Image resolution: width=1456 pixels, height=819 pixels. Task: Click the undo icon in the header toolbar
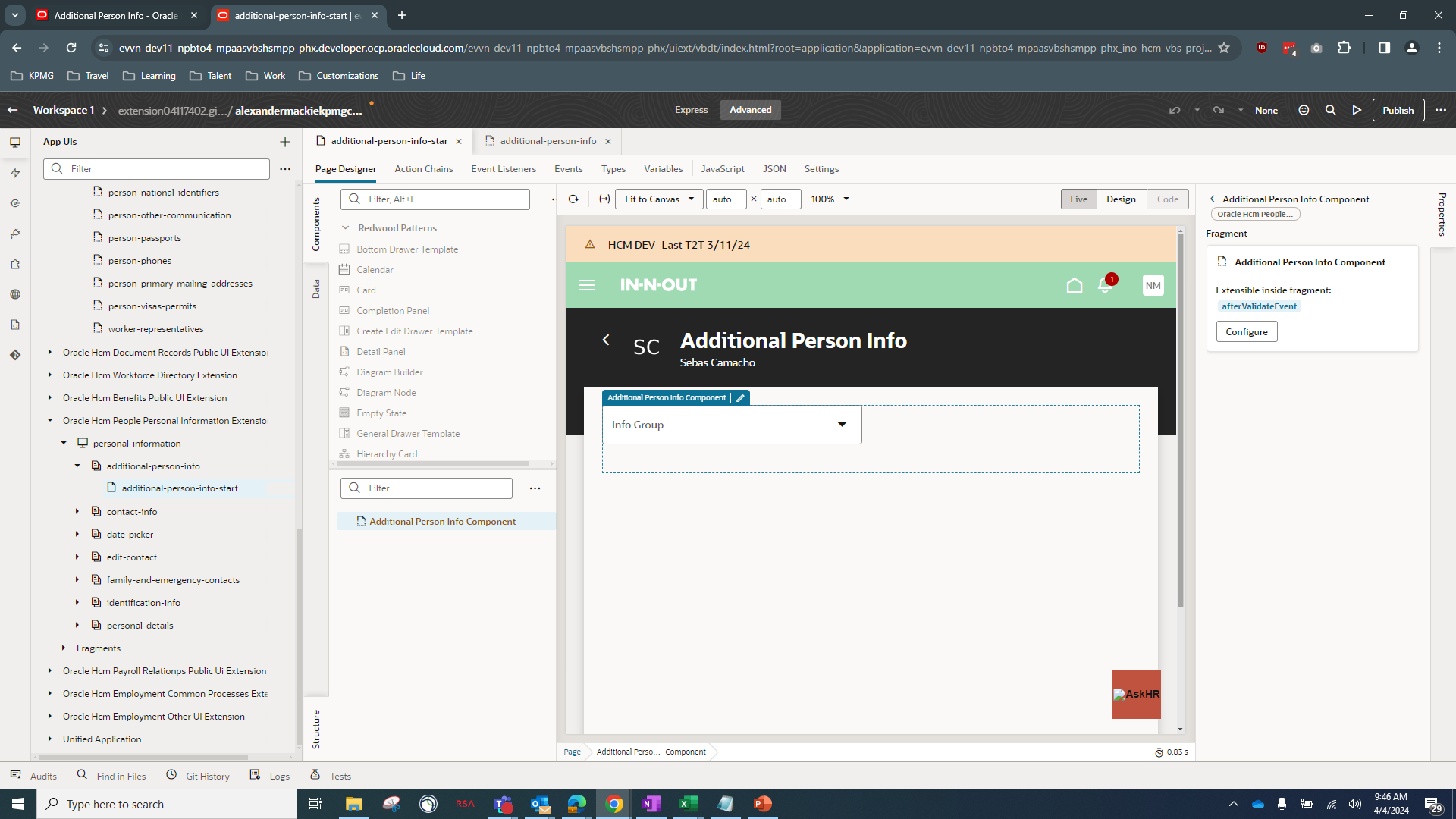(x=1175, y=110)
